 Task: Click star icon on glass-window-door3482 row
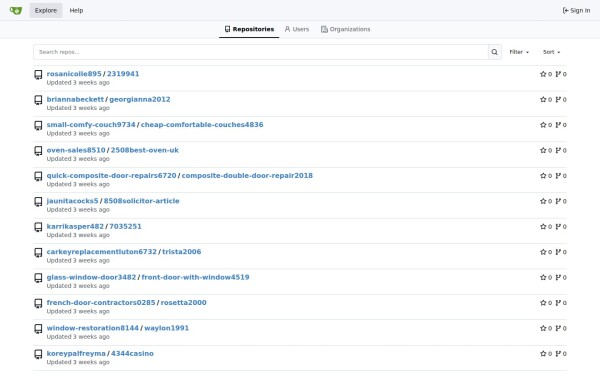543,277
